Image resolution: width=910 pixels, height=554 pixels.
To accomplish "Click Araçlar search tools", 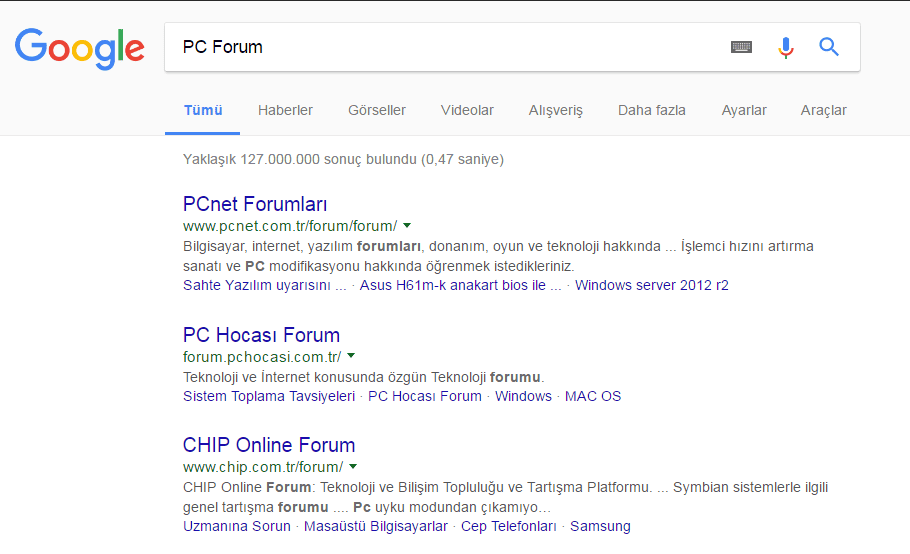I will pos(824,110).
